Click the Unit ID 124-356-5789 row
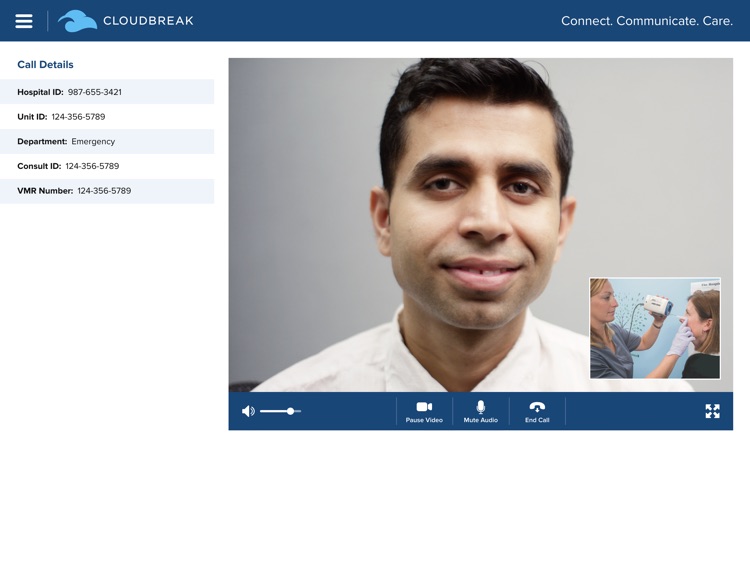This screenshot has height=562, width=750. click(107, 117)
